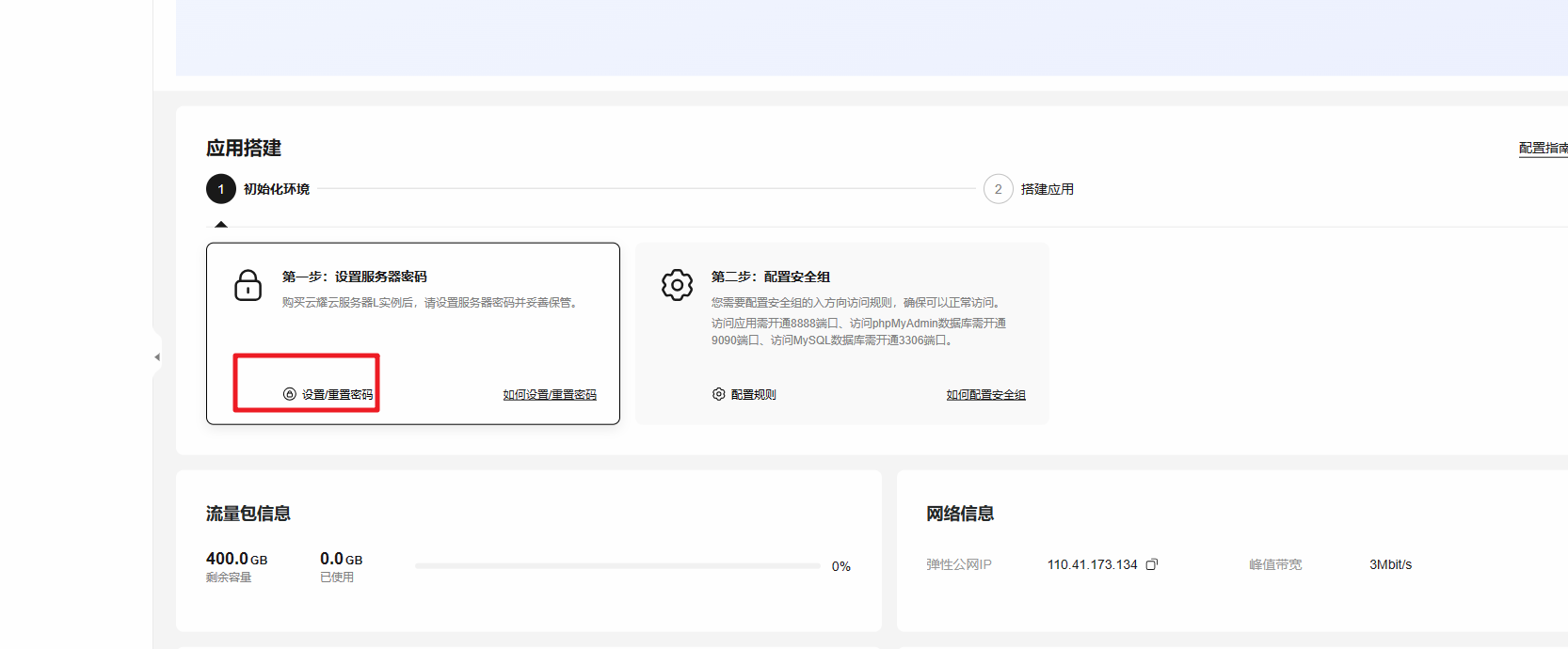The height and width of the screenshot is (649, 1568).
Task: Click the 弹性公网IP label
Action: coord(959,564)
